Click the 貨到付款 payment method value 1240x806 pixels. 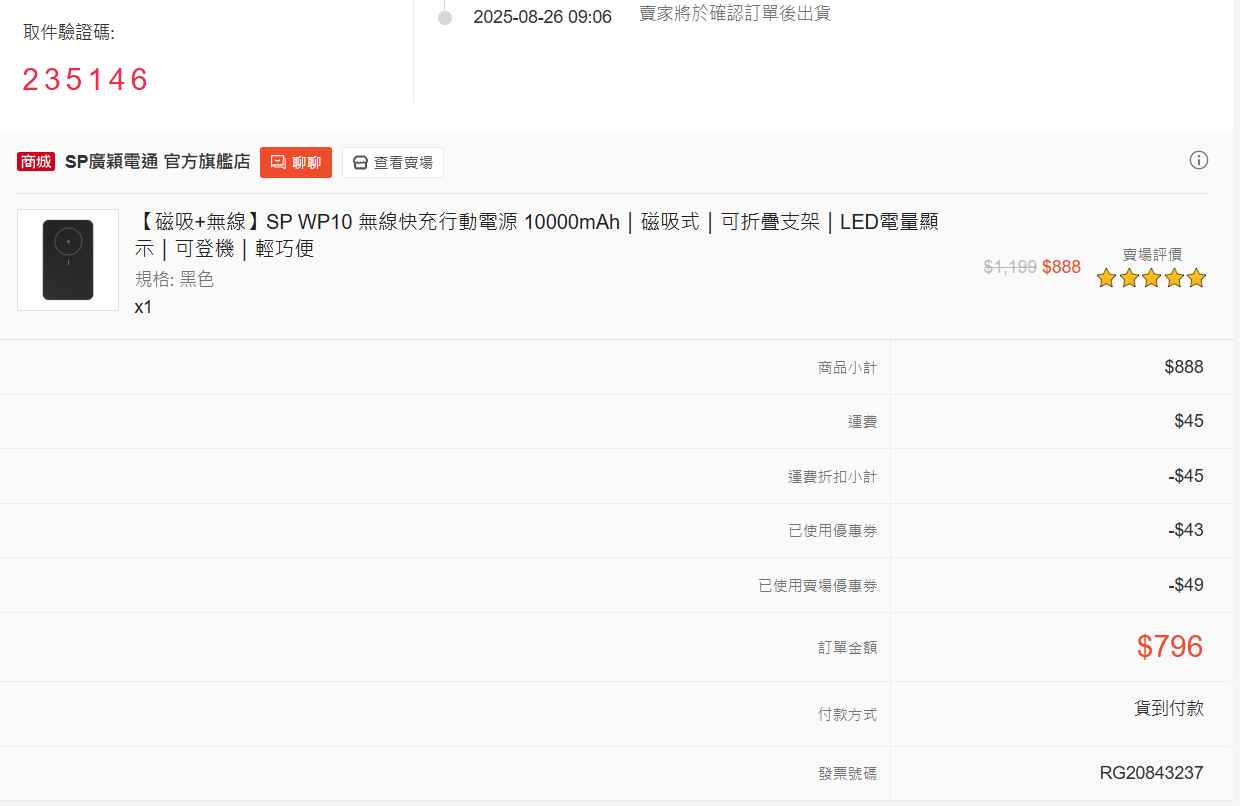tap(1168, 709)
